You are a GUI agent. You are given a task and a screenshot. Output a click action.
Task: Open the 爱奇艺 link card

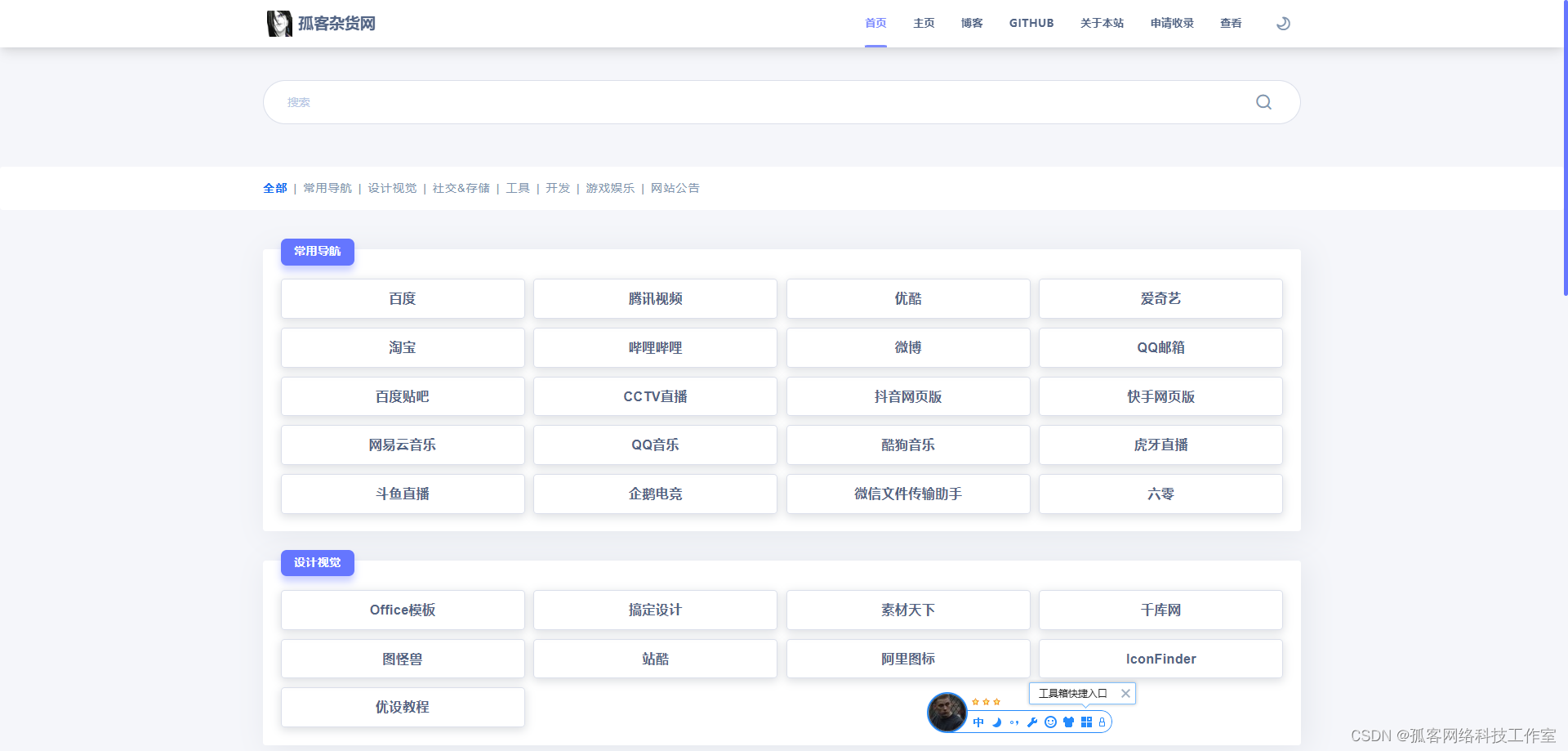click(1160, 299)
